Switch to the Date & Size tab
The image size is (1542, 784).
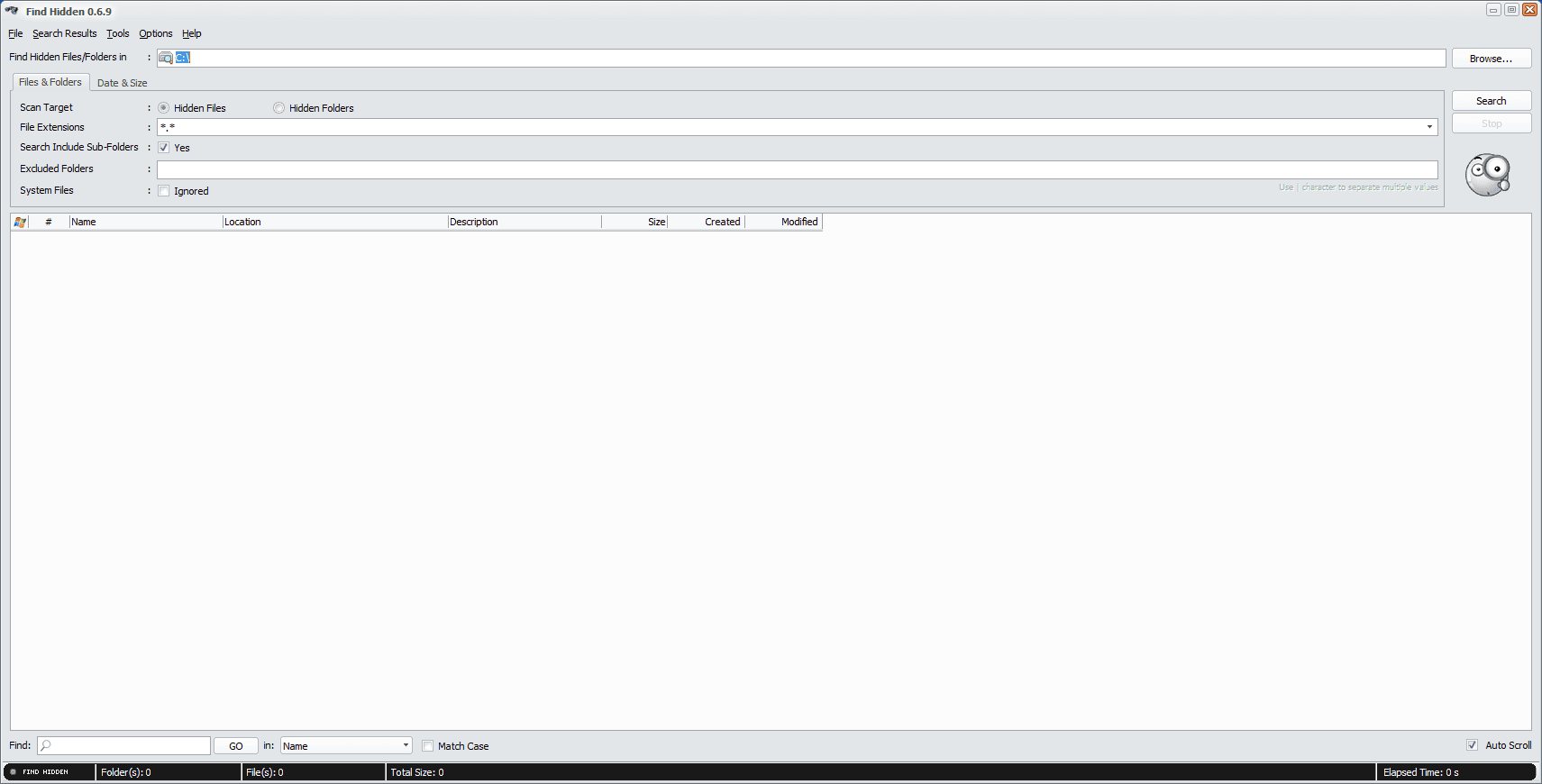122,83
